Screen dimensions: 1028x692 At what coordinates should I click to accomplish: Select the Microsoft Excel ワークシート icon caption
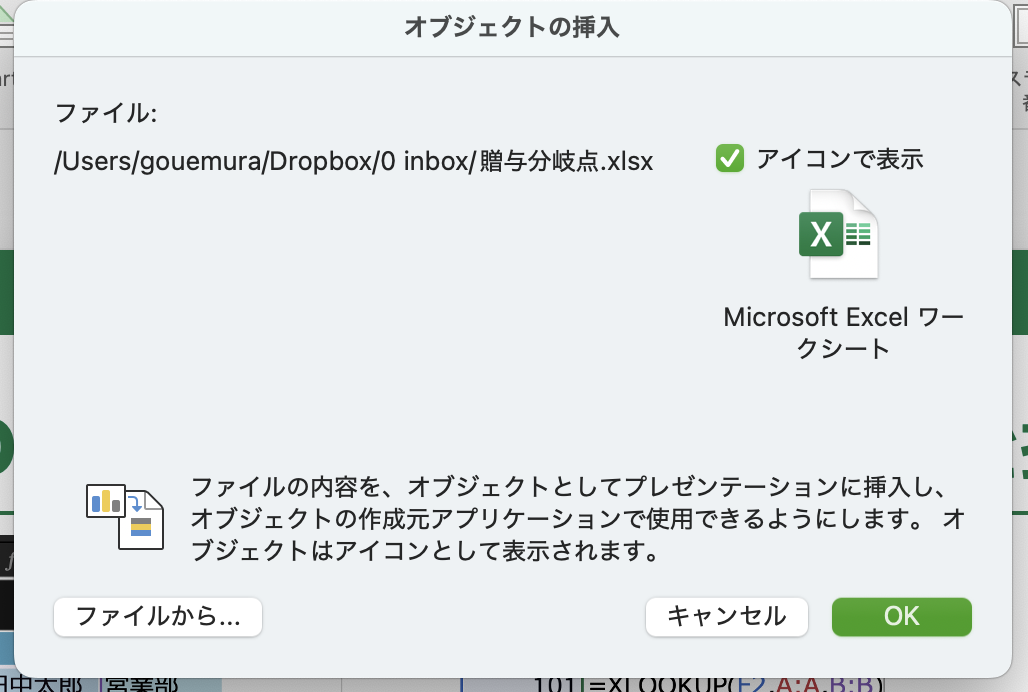coord(843,332)
